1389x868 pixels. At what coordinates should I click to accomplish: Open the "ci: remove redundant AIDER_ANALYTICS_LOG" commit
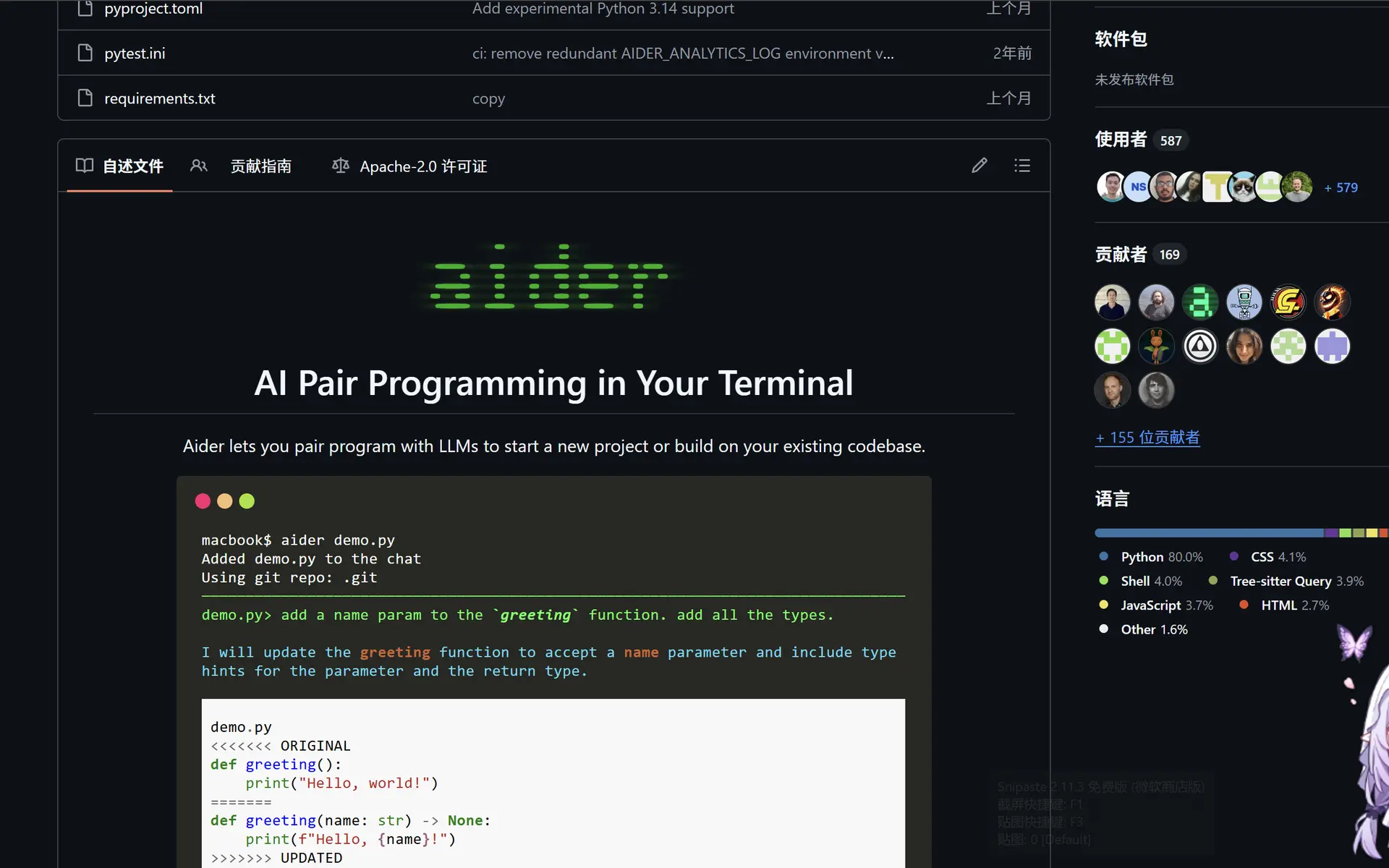[683, 54]
